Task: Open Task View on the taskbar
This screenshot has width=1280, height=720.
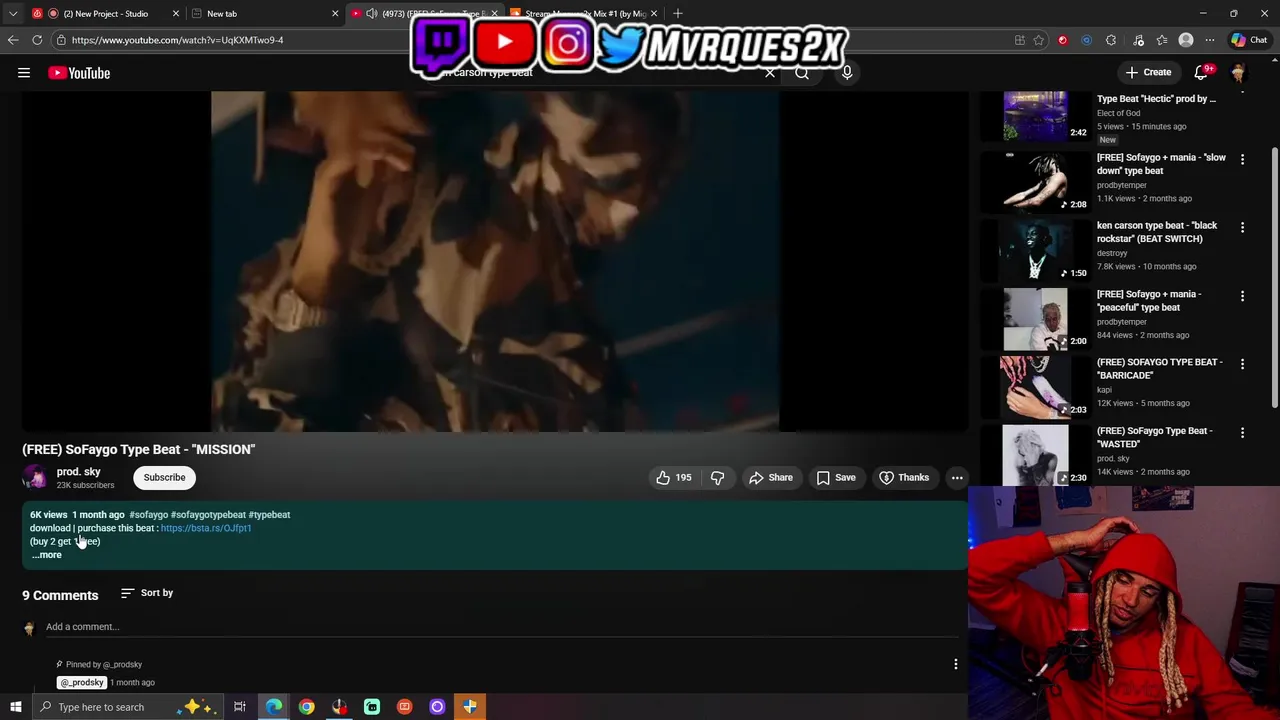Action: pos(240,707)
